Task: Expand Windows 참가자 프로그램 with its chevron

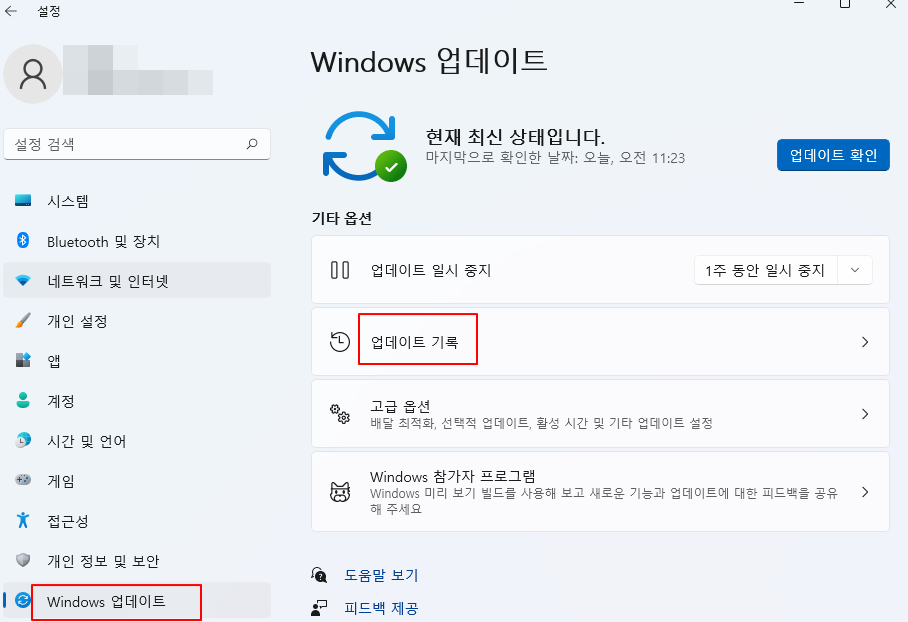Action: tap(865, 492)
